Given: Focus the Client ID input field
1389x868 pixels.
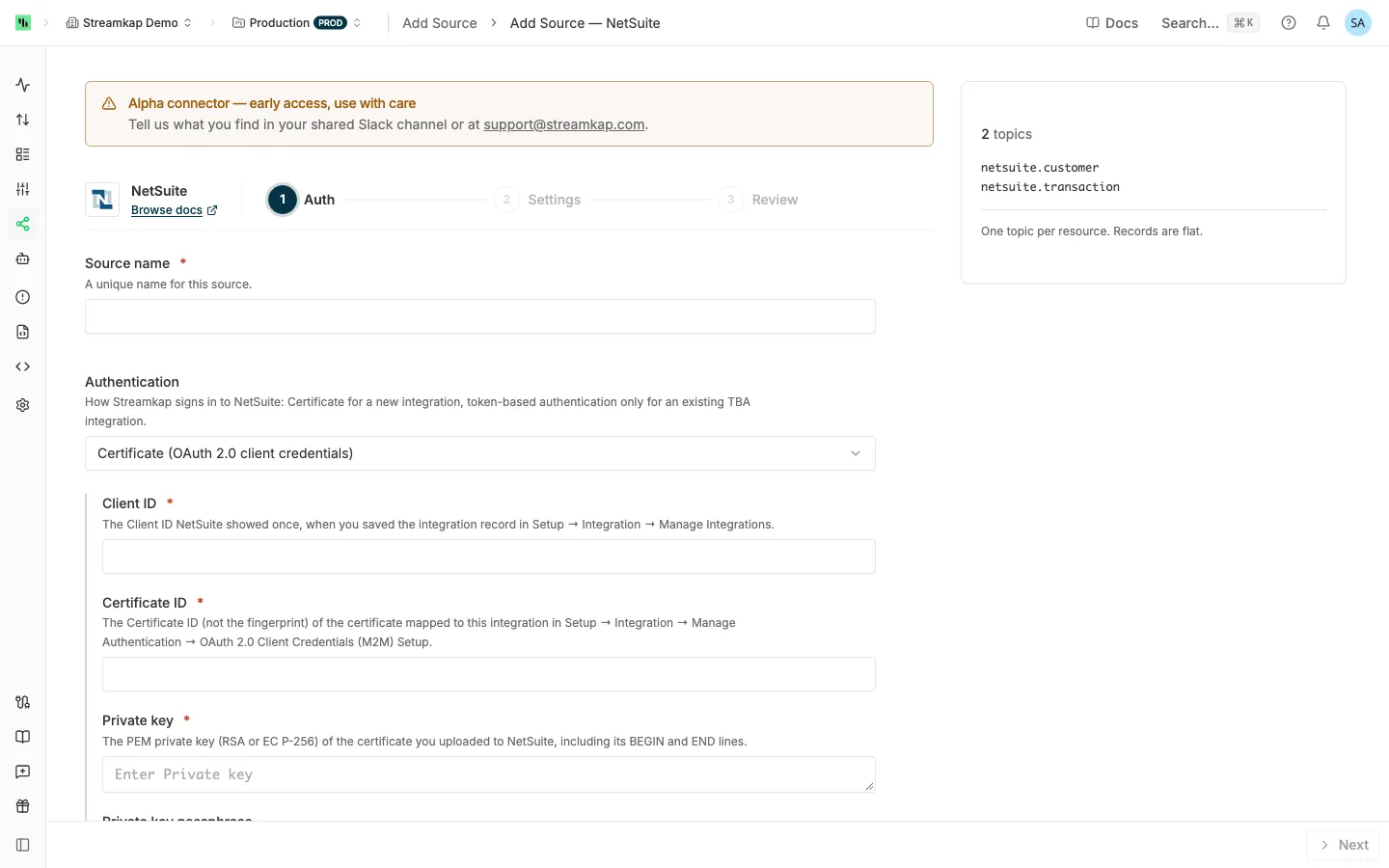Looking at the screenshot, I should point(489,556).
